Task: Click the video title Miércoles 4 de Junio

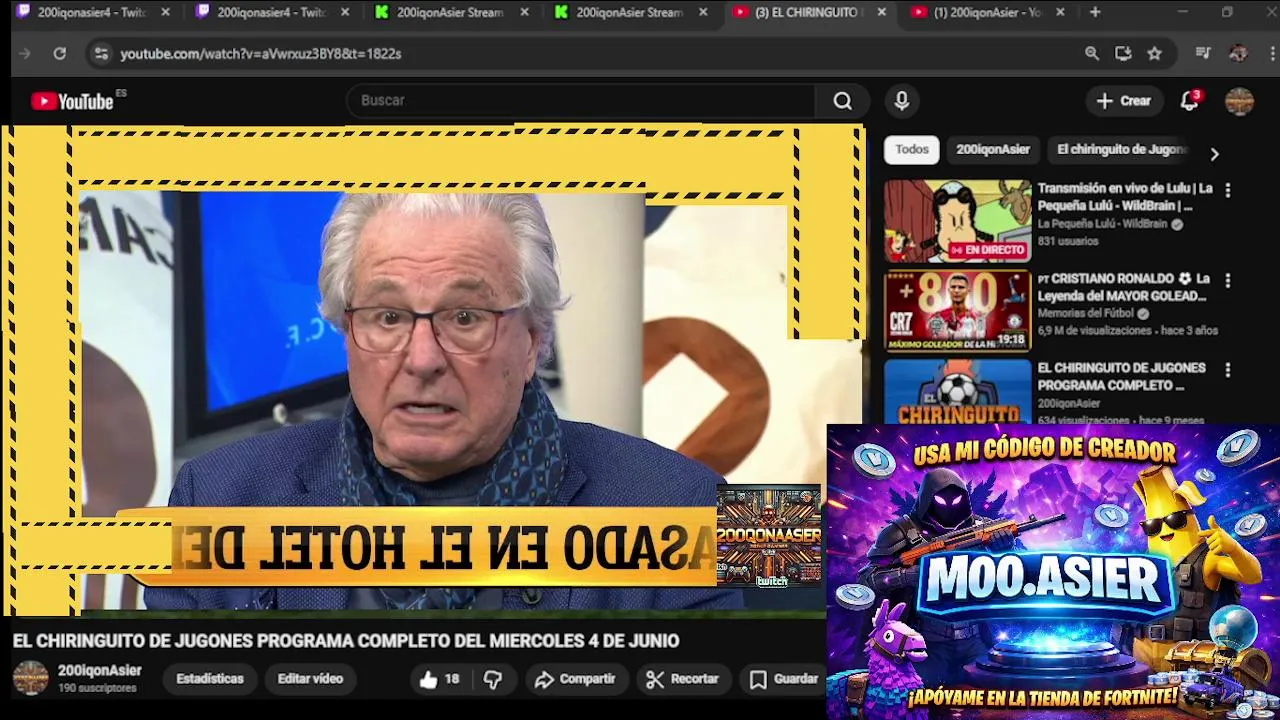Action: click(346, 641)
